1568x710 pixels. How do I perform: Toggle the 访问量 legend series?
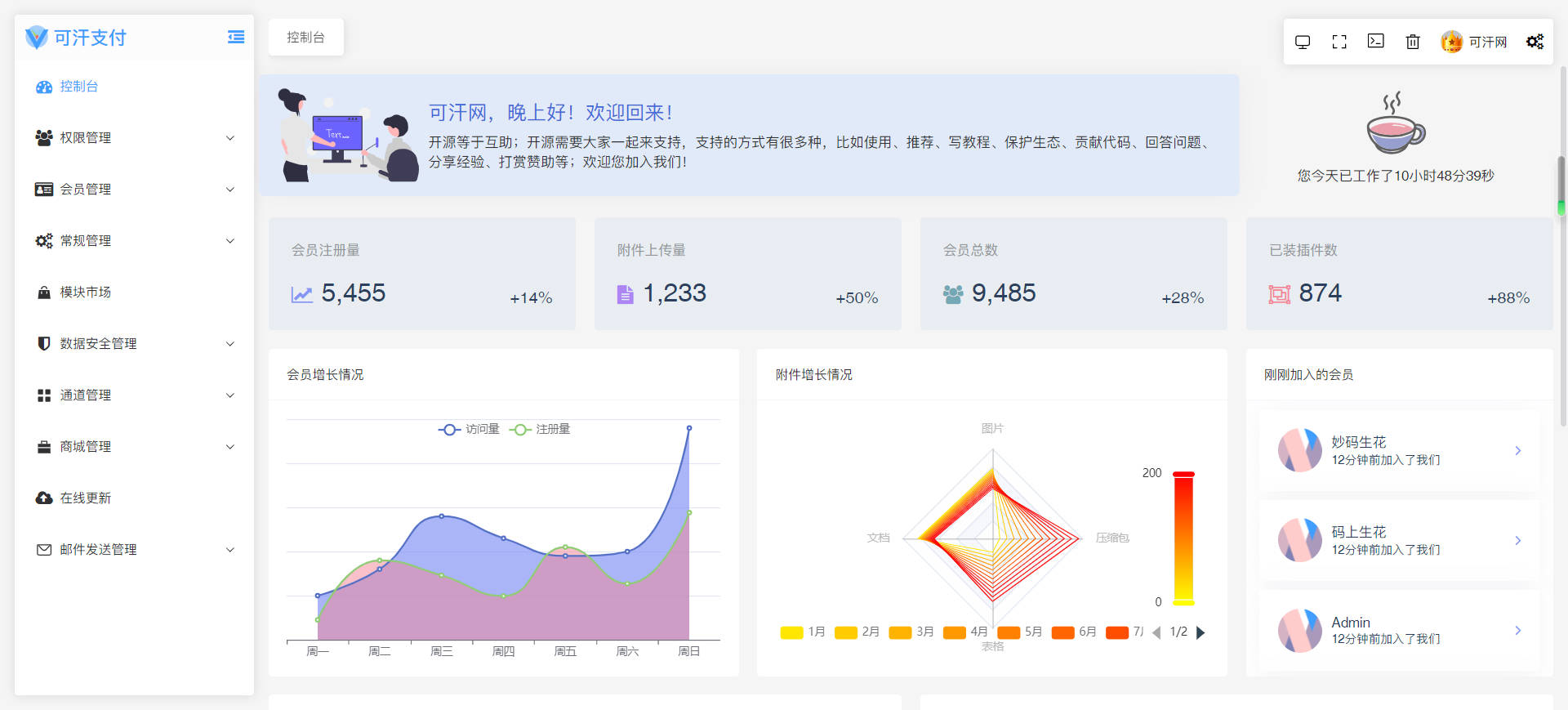coord(469,429)
